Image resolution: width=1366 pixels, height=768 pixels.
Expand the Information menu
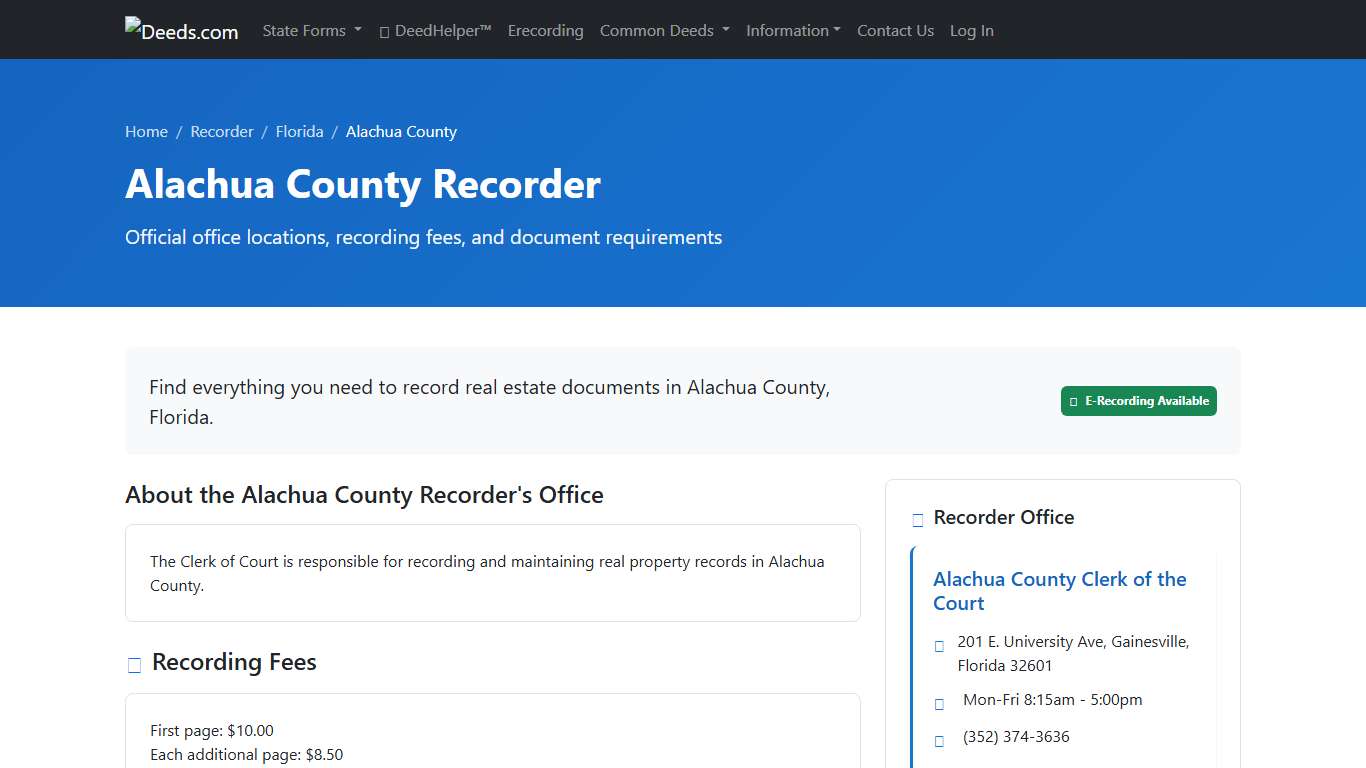(x=793, y=31)
